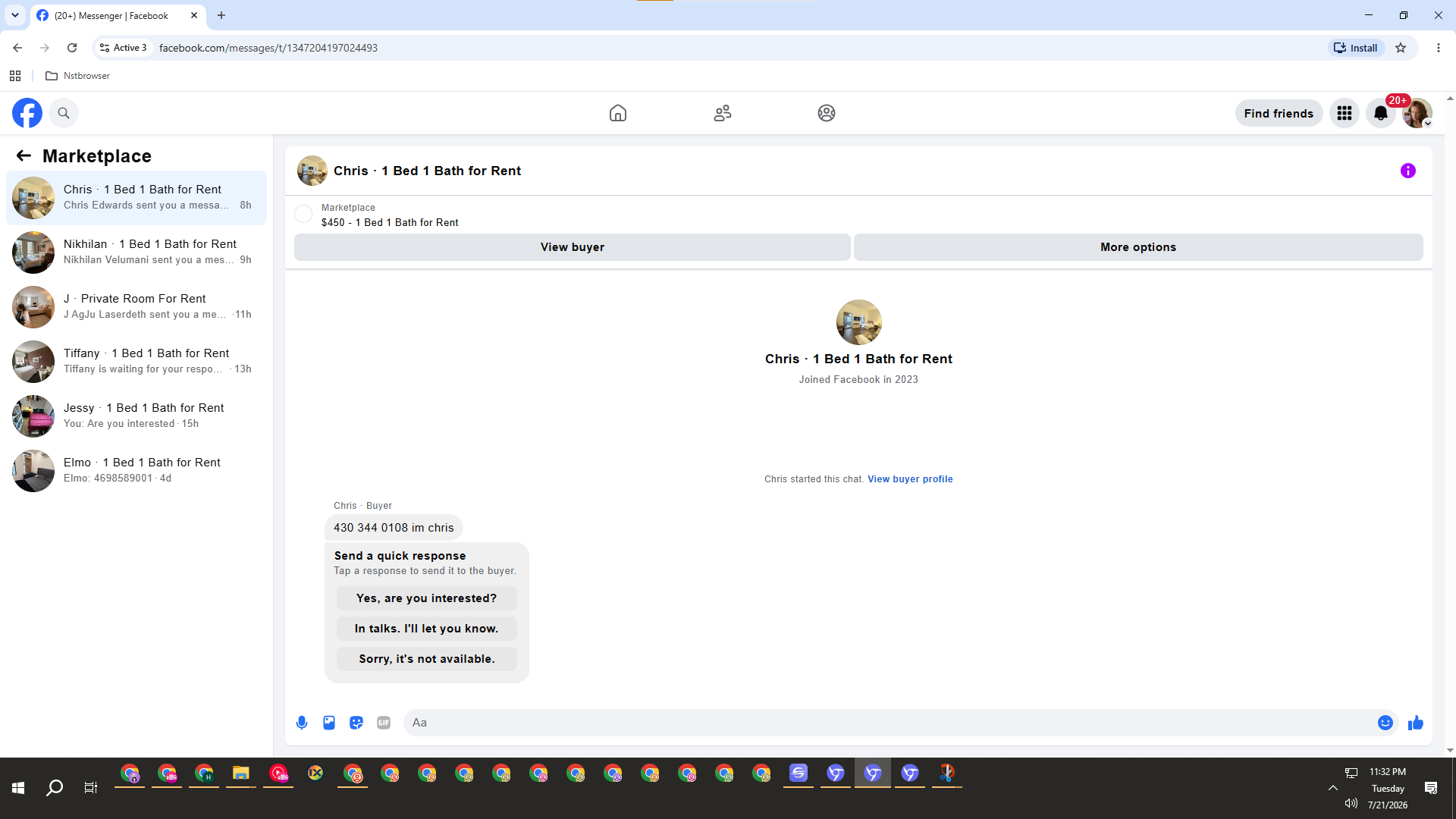Click the More options button
This screenshot has width=1456, height=819.
point(1138,247)
